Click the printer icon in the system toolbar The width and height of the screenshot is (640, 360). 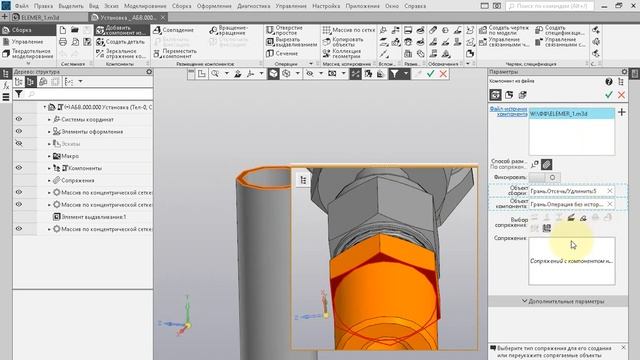pyautogui.click(x=62, y=42)
